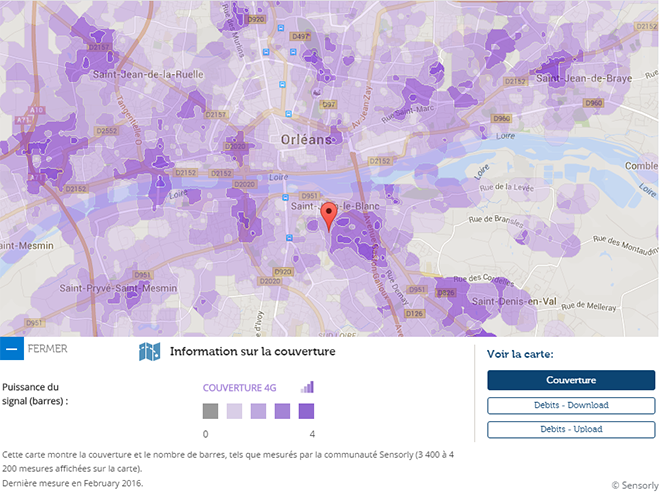Click the Voir la carte: heading
The image size is (660, 501).
[x=520, y=354]
